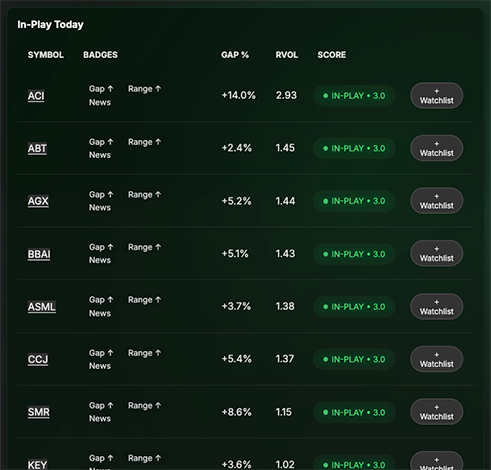
Task: Click the Gap up badge for CCJ
Action: coord(101,353)
